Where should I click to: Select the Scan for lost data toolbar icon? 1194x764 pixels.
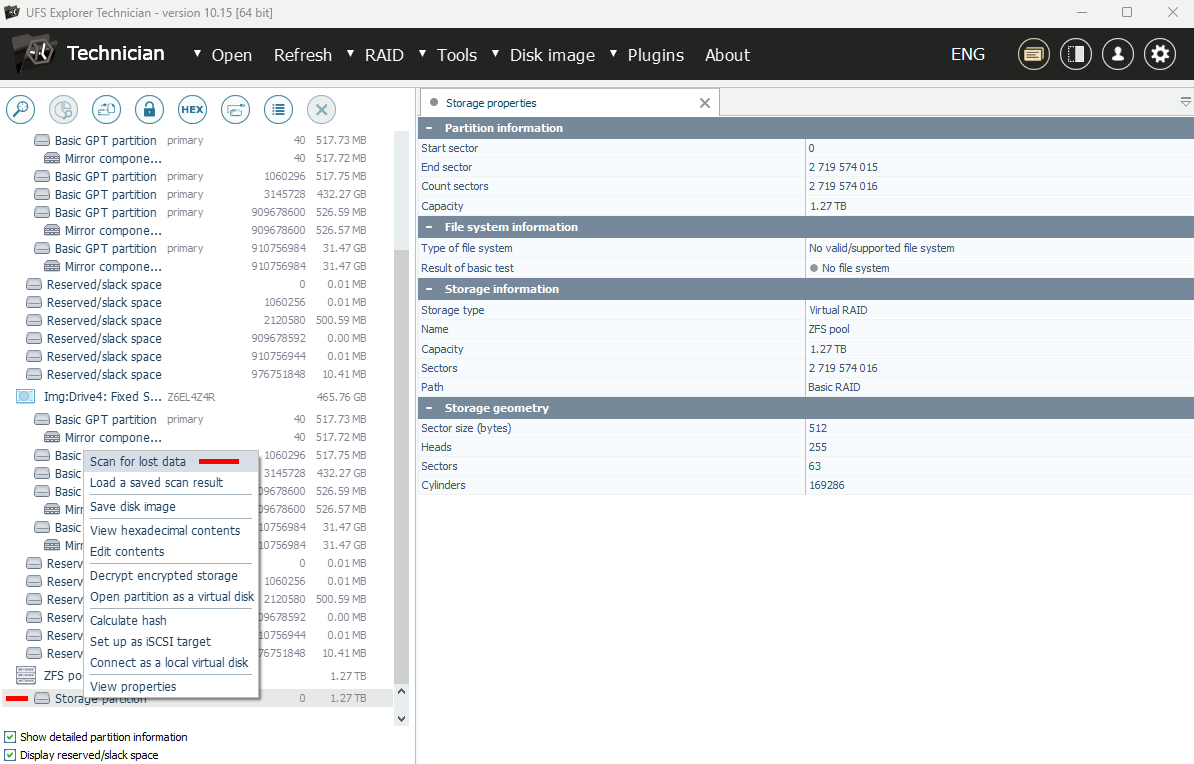[20, 109]
